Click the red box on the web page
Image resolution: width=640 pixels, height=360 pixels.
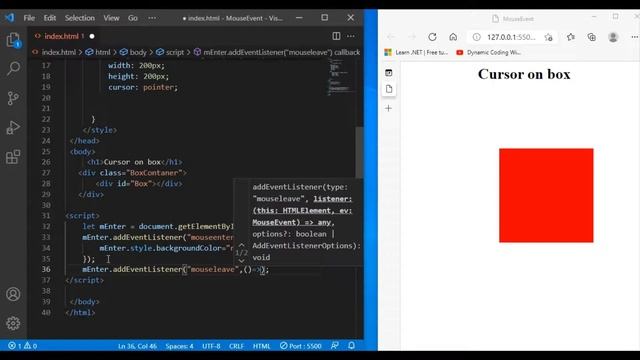[x=546, y=195]
